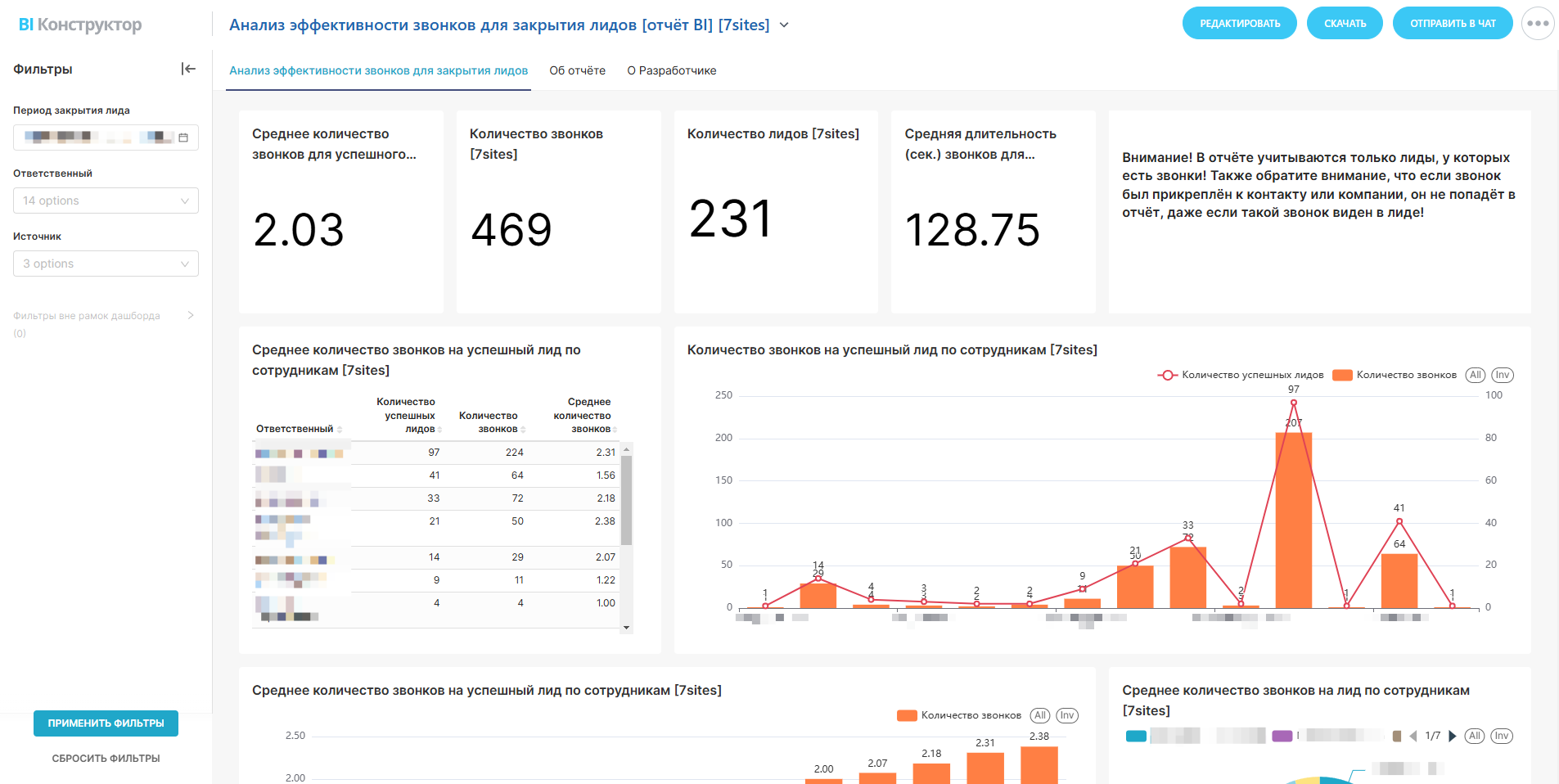Click the KPI value 469

point(511,230)
